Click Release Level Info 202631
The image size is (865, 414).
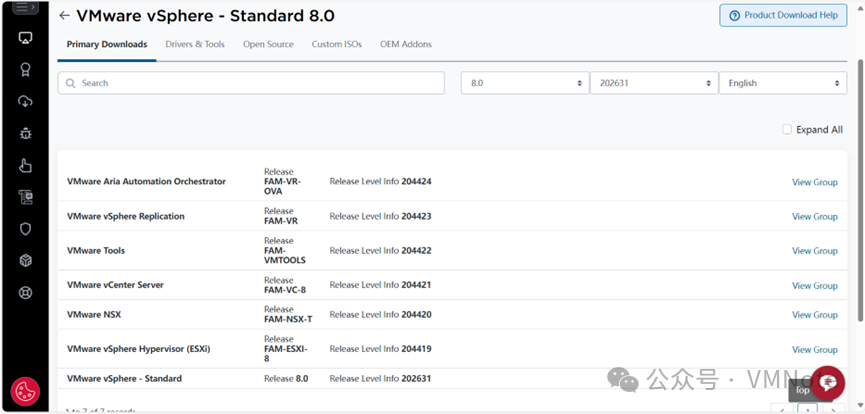(381, 379)
